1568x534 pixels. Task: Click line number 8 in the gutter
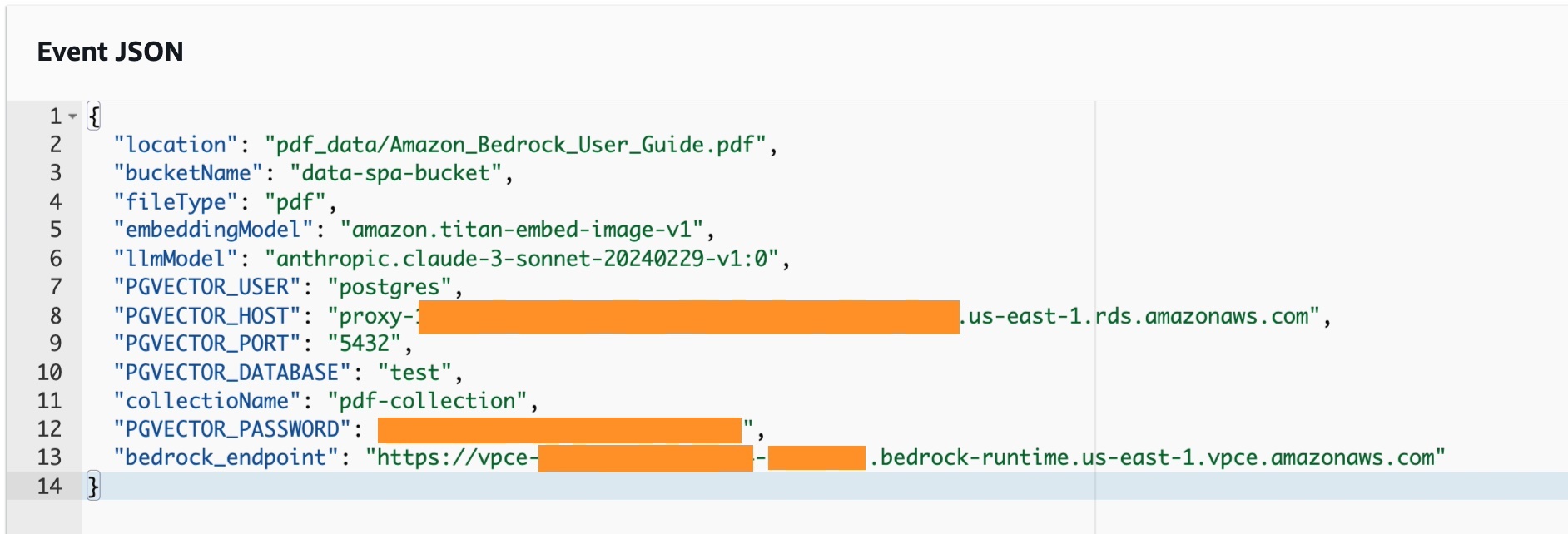point(55,316)
